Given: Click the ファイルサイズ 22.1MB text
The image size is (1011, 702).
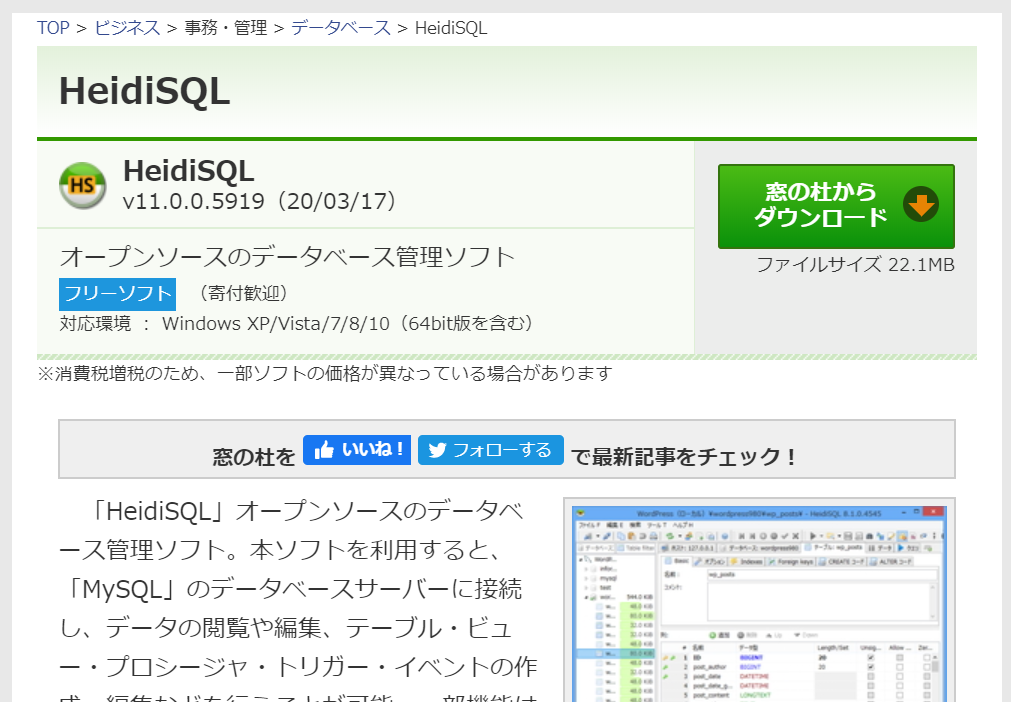Looking at the screenshot, I should (855, 265).
